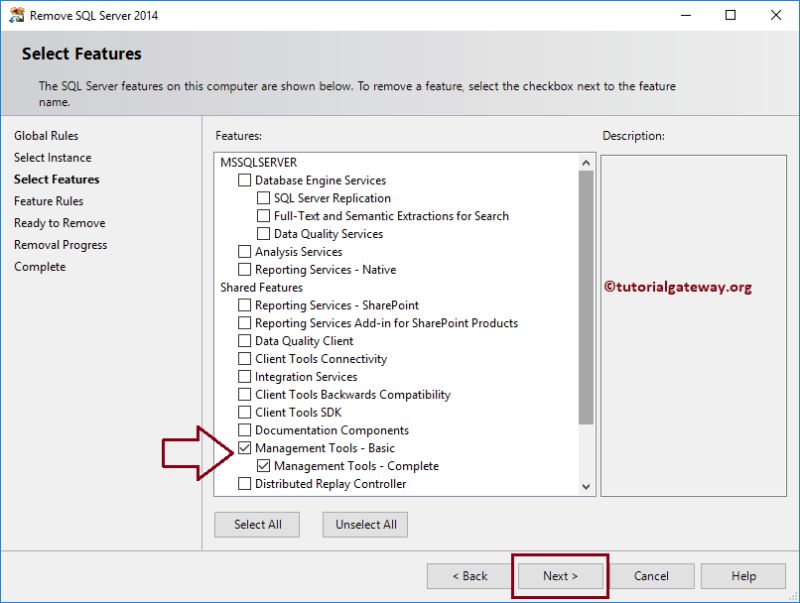Enable Client Tools Backwards Compatibility
Image resolution: width=800 pixels, height=603 pixels.
click(x=245, y=394)
